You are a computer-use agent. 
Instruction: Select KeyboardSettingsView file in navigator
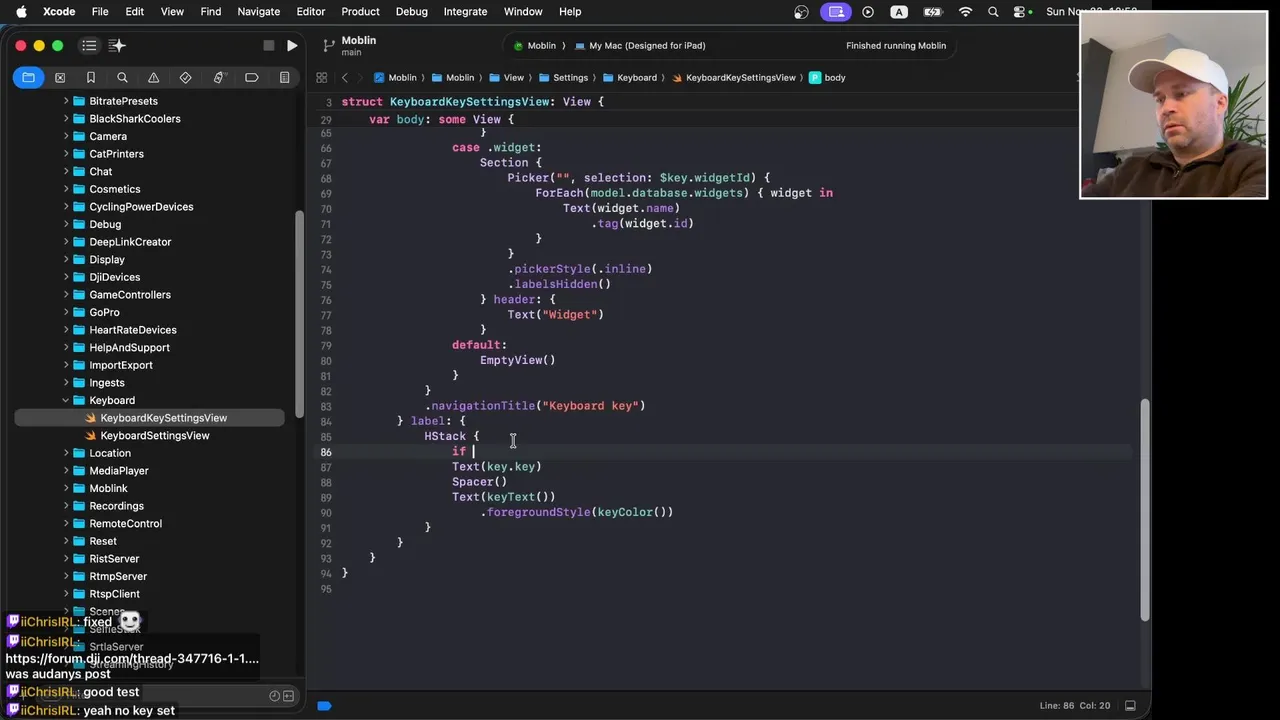(x=155, y=436)
